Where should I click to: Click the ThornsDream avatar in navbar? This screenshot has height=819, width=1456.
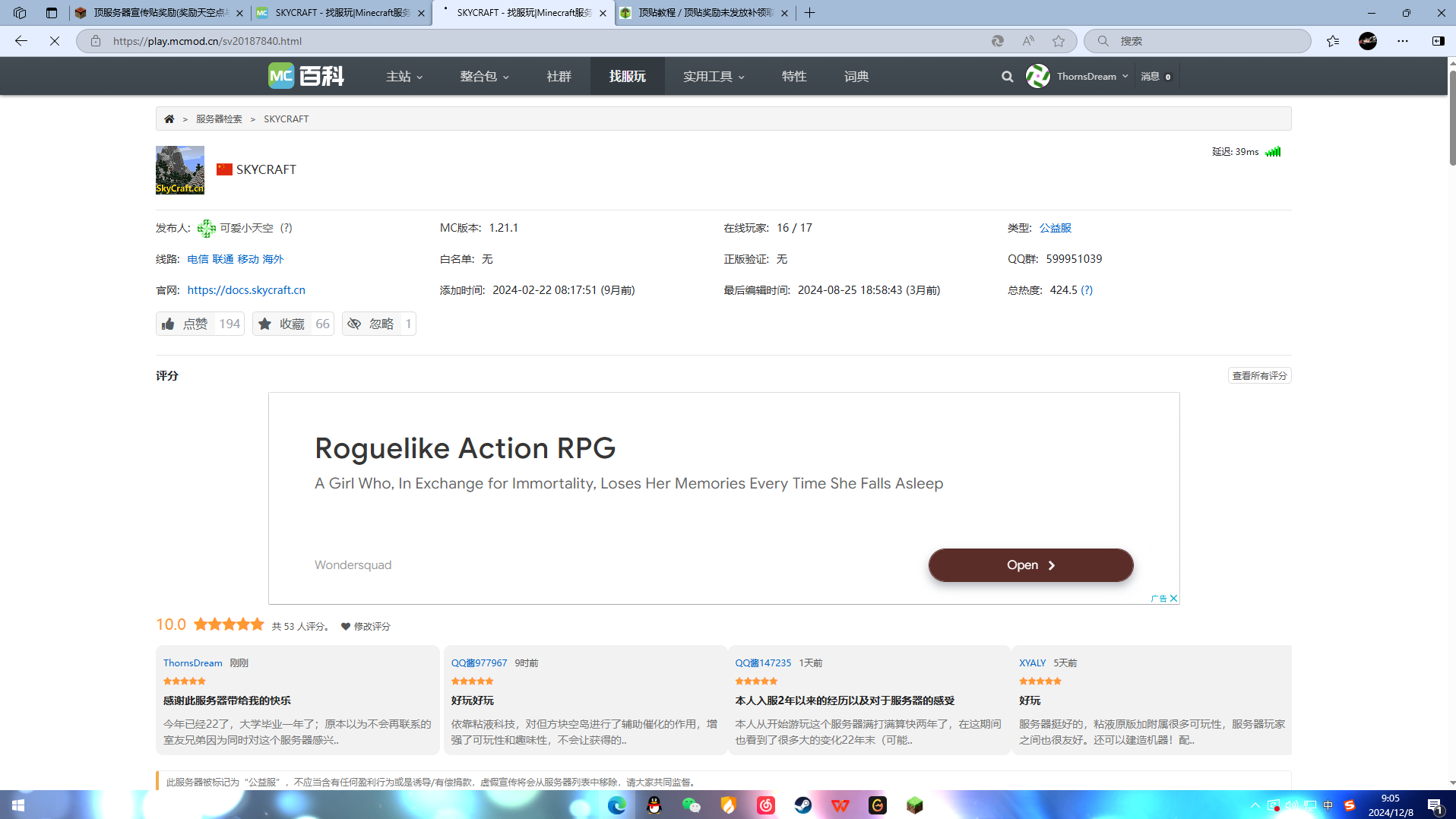click(1037, 76)
